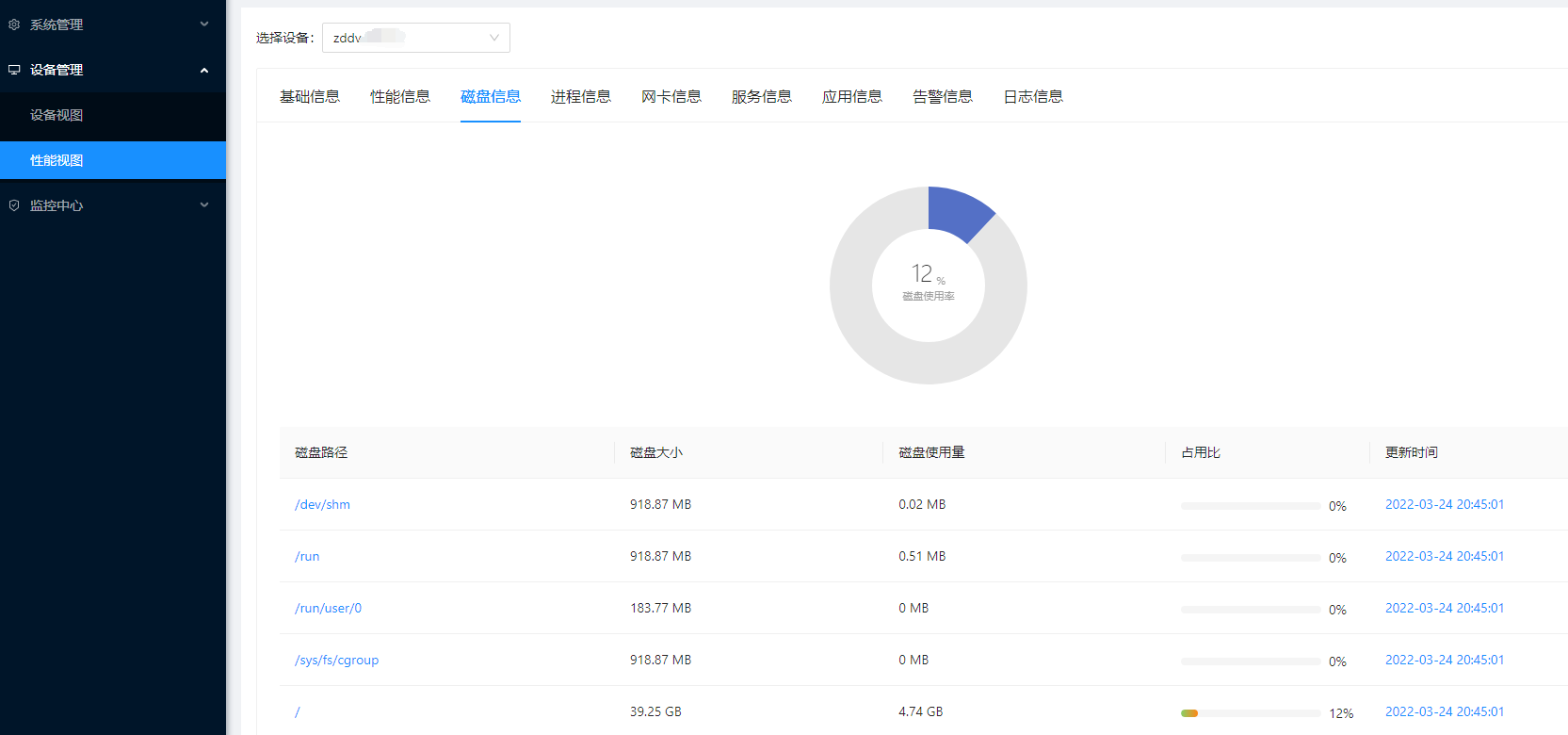
Task: Click the 918.87 MB size of /dev/shm
Action: pos(660,504)
